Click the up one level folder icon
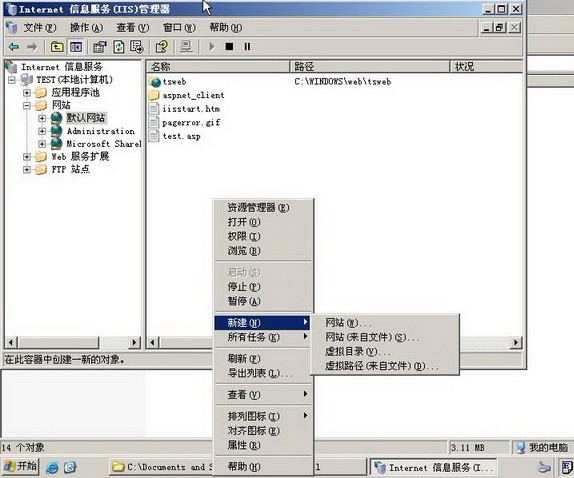This screenshot has width=574, height=478. [57, 47]
